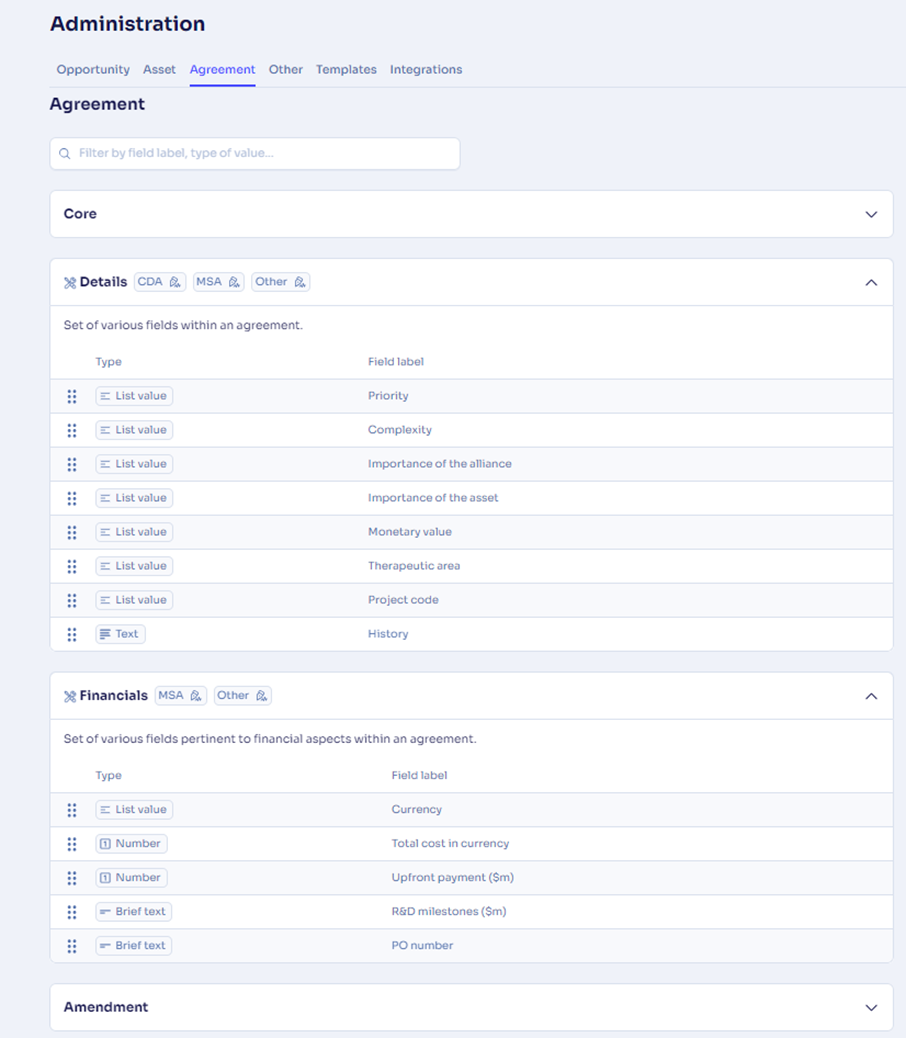Image resolution: width=906 pixels, height=1038 pixels.
Task: Click the Project code field label
Action: click(403, 600)
